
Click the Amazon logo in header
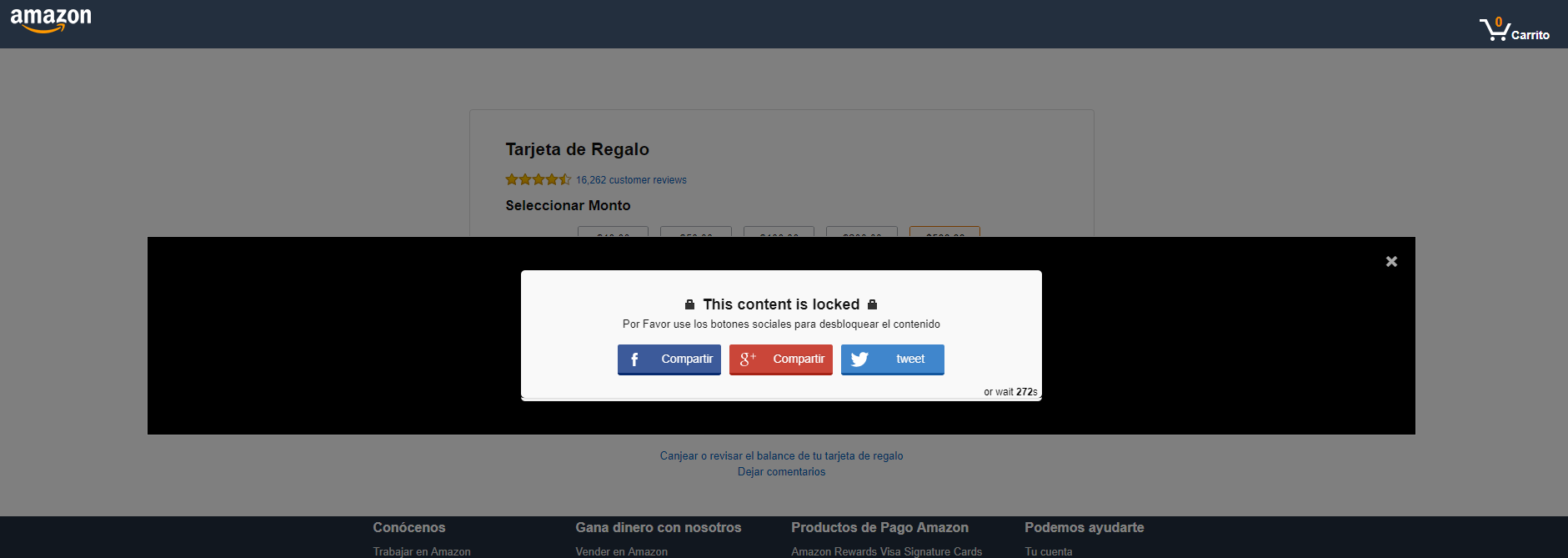pos(51,20)
